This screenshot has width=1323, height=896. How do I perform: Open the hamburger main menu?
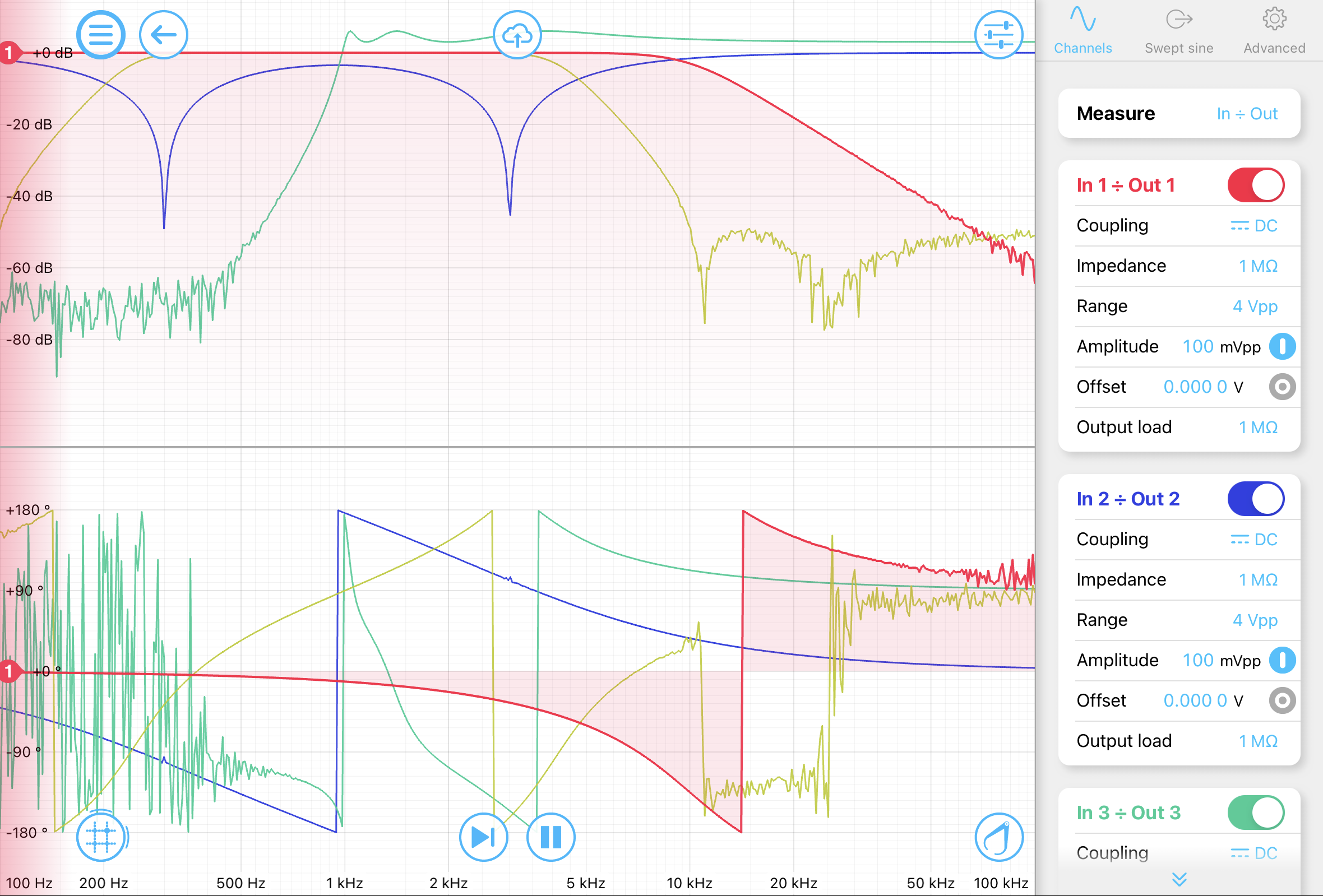[101, 35]
